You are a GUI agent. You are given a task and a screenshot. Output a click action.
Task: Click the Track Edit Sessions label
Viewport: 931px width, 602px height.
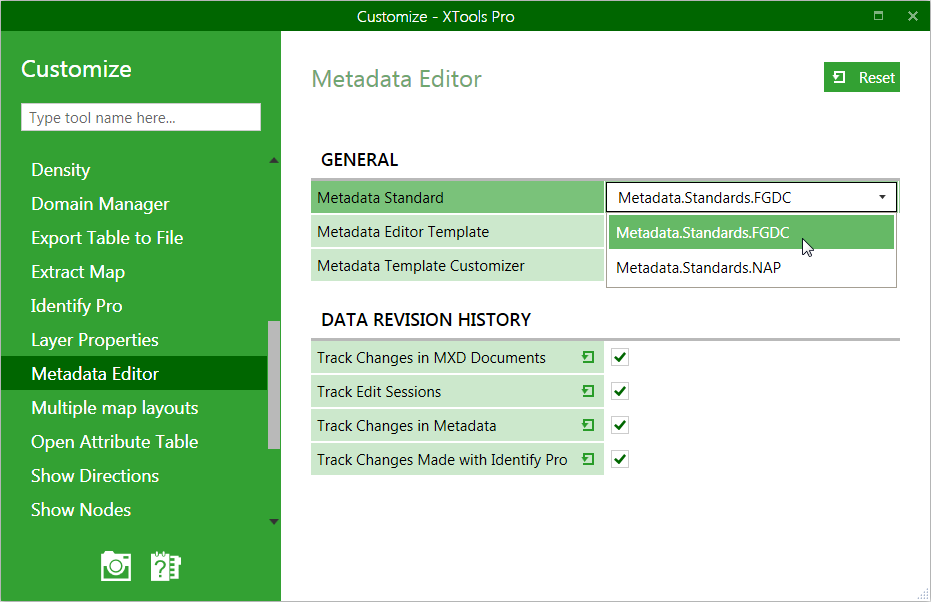[x=379, y=391]
